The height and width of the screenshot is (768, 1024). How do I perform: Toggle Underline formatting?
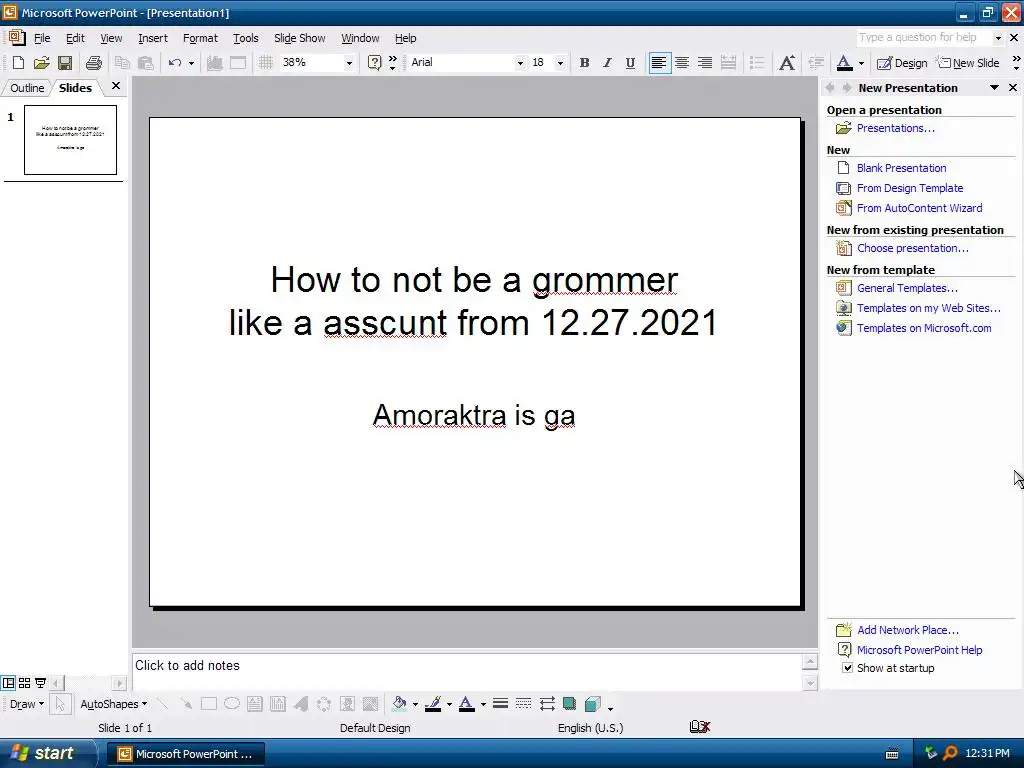(x=630, y=63)
